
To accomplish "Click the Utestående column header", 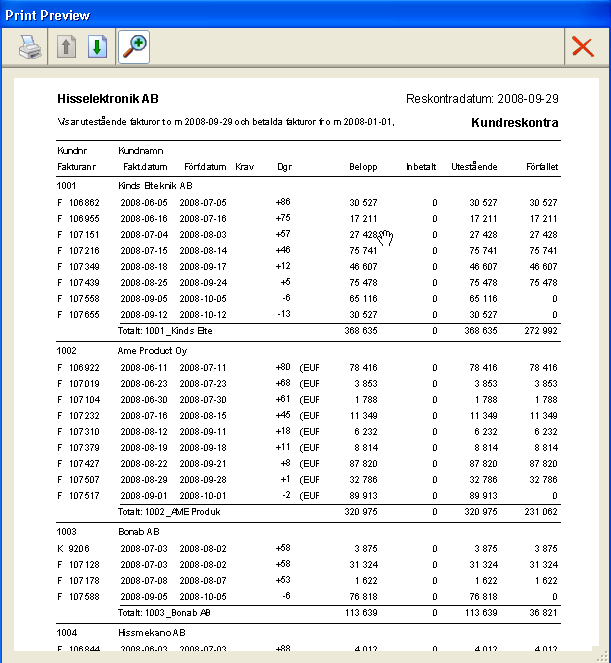I will (x=474, y=166).
